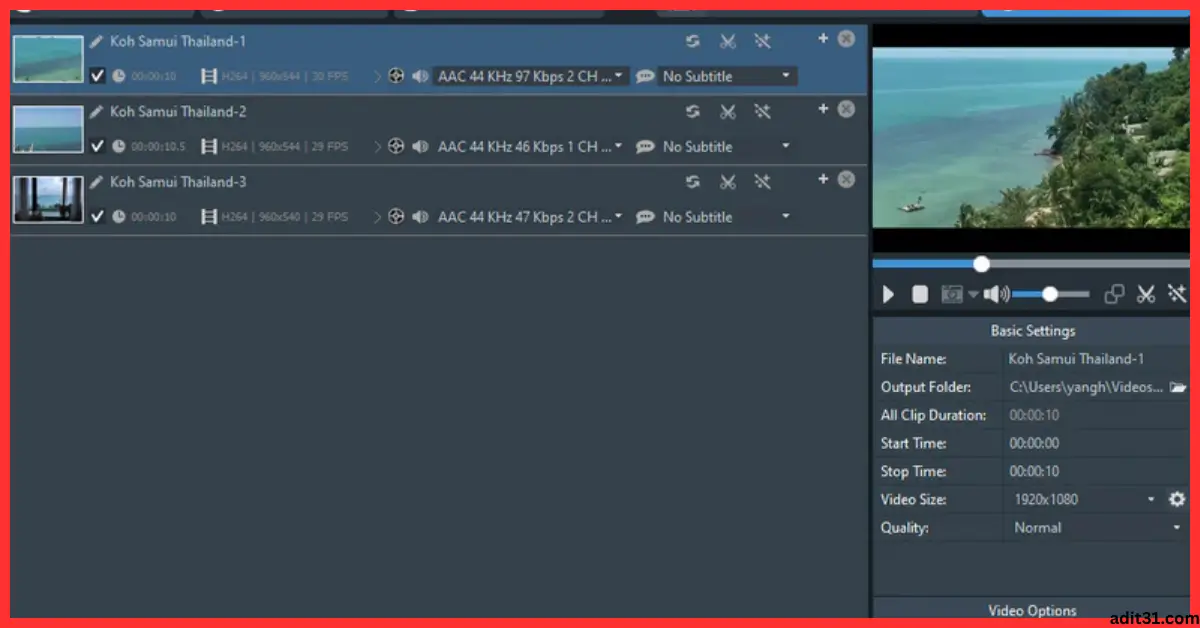Expand the Video Options section
The height and width of the screenshot is (628, 1200).
click(1032, 609)
